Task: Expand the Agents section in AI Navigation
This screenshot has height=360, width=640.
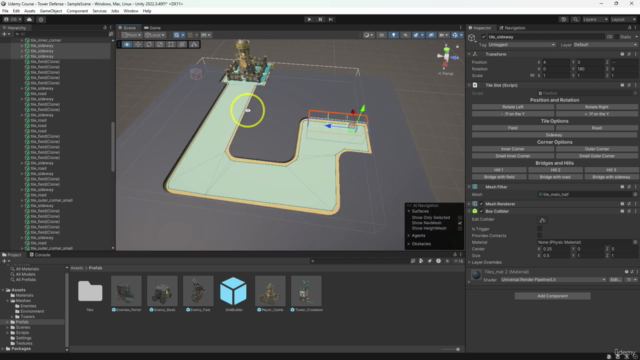Action: pos(409,236)
